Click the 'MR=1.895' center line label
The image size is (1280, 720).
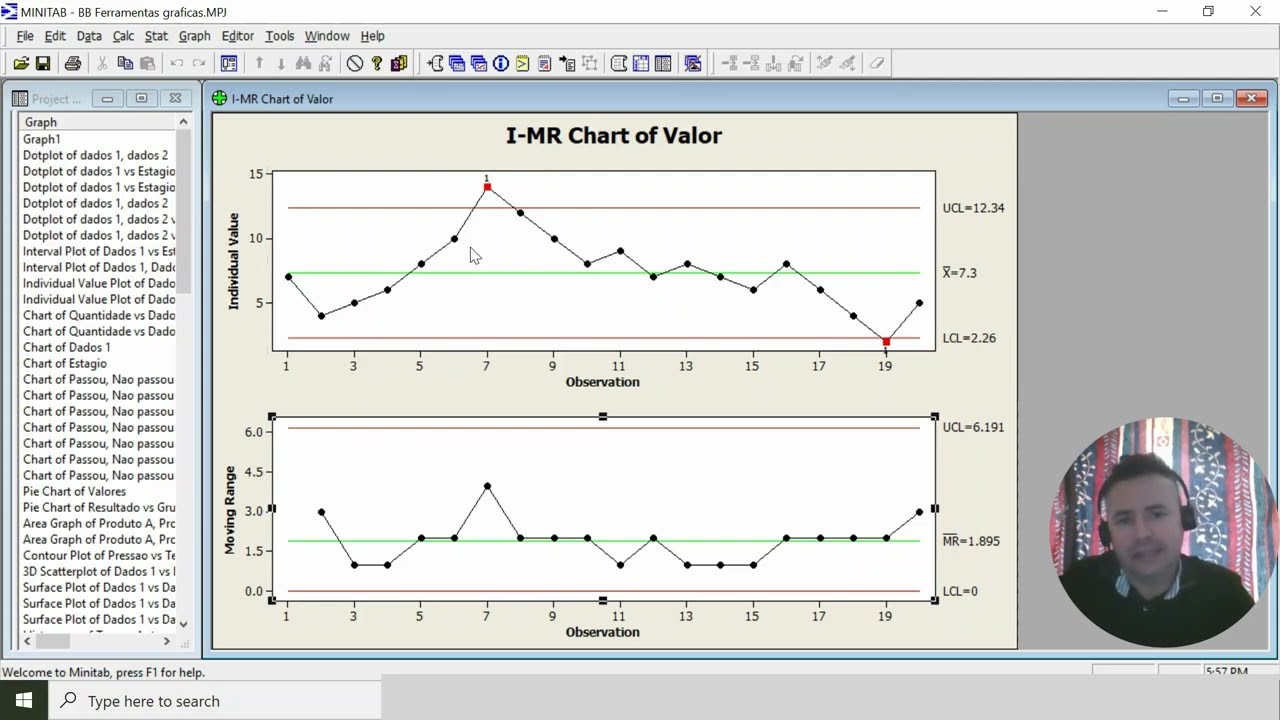point(971,540)
